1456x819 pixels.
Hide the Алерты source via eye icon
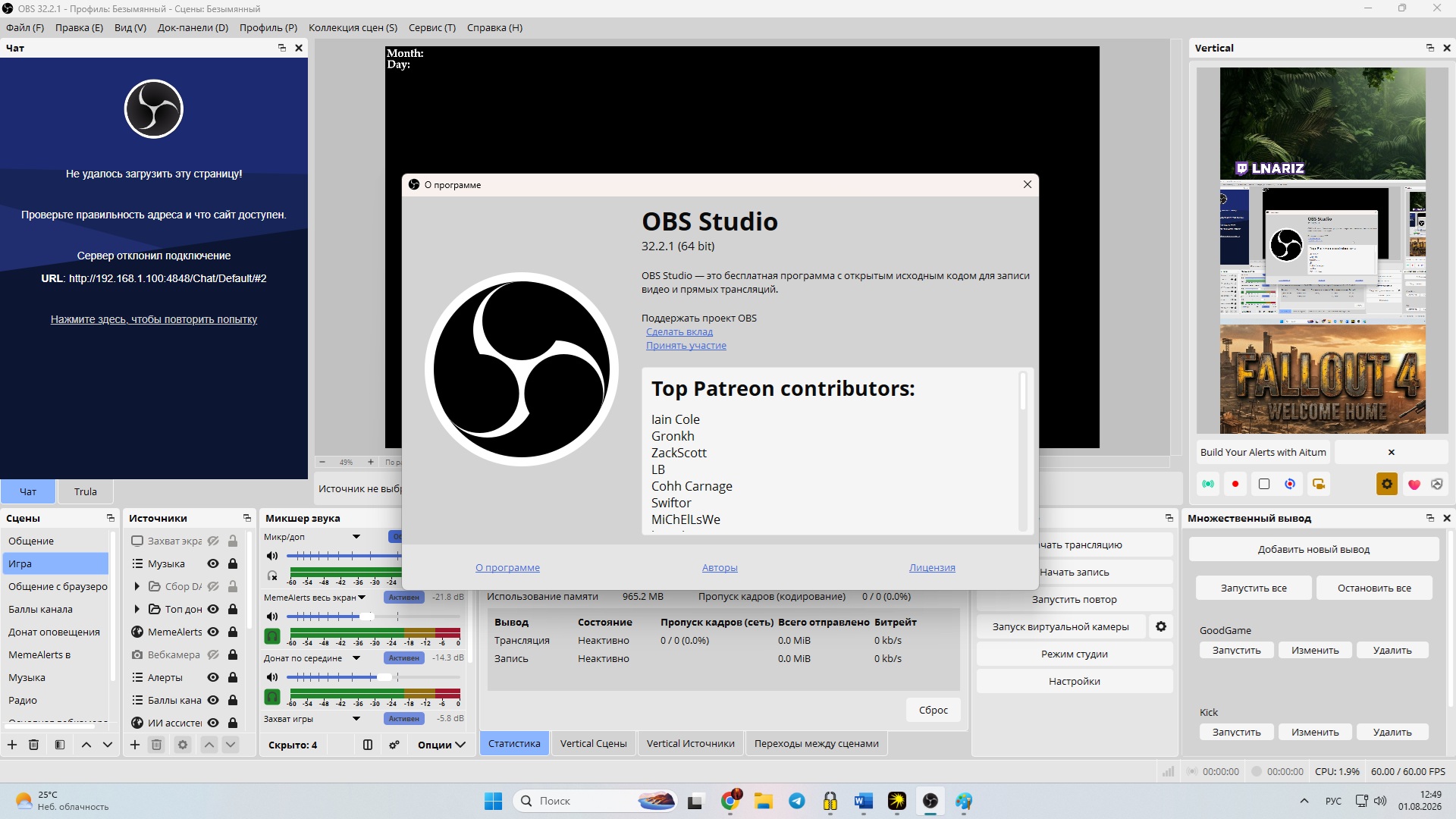[x=213, y=677]
